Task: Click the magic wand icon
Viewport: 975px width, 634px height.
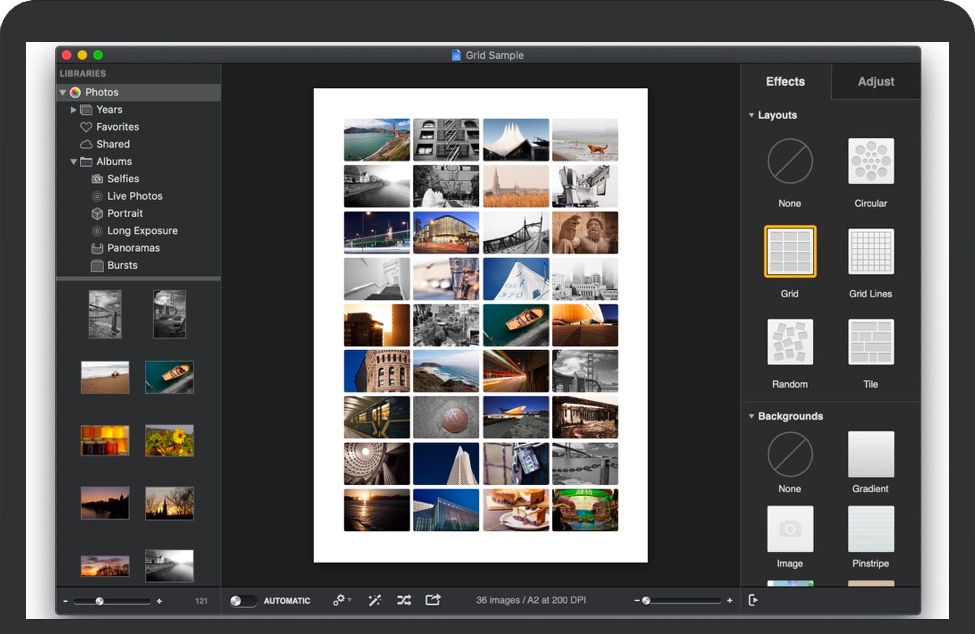Action: tap(375, 600)
